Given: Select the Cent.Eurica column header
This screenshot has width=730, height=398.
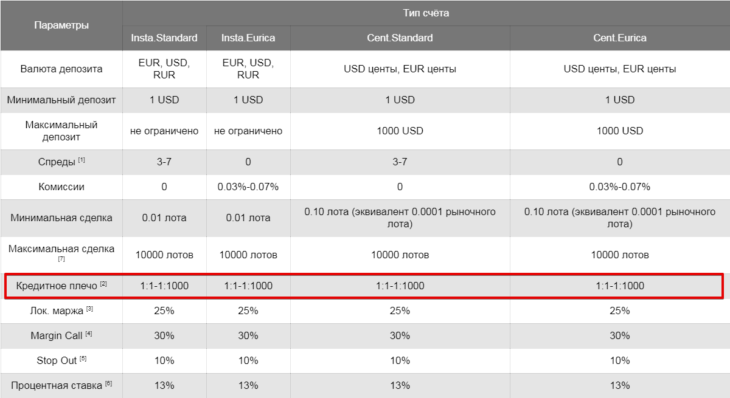Looking at the screenshot, I should 620,38.
